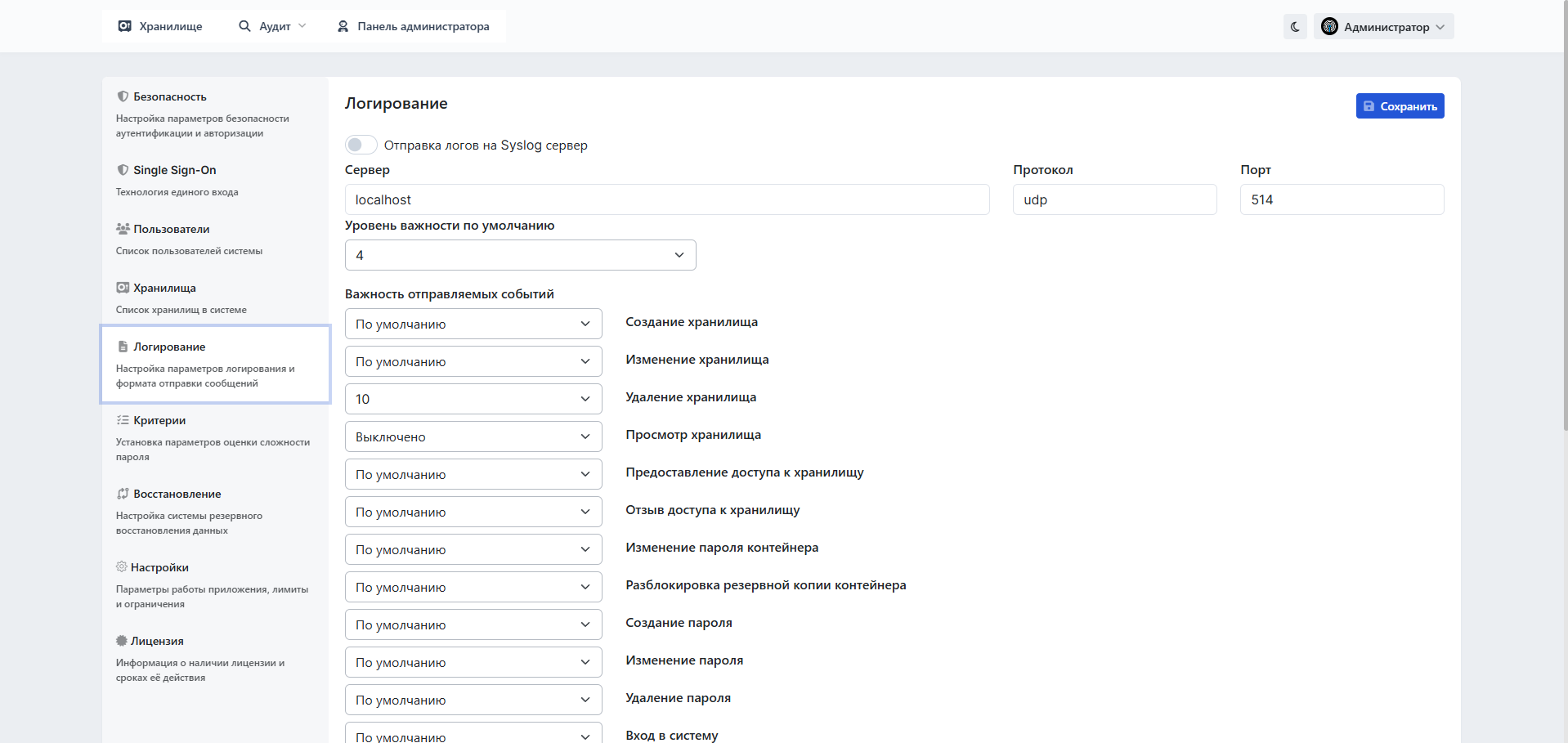Click the users icon beside Пользователи
The height and width of the screenshot is (743, 1568).
pyautogui.click(x=123, y=229)
